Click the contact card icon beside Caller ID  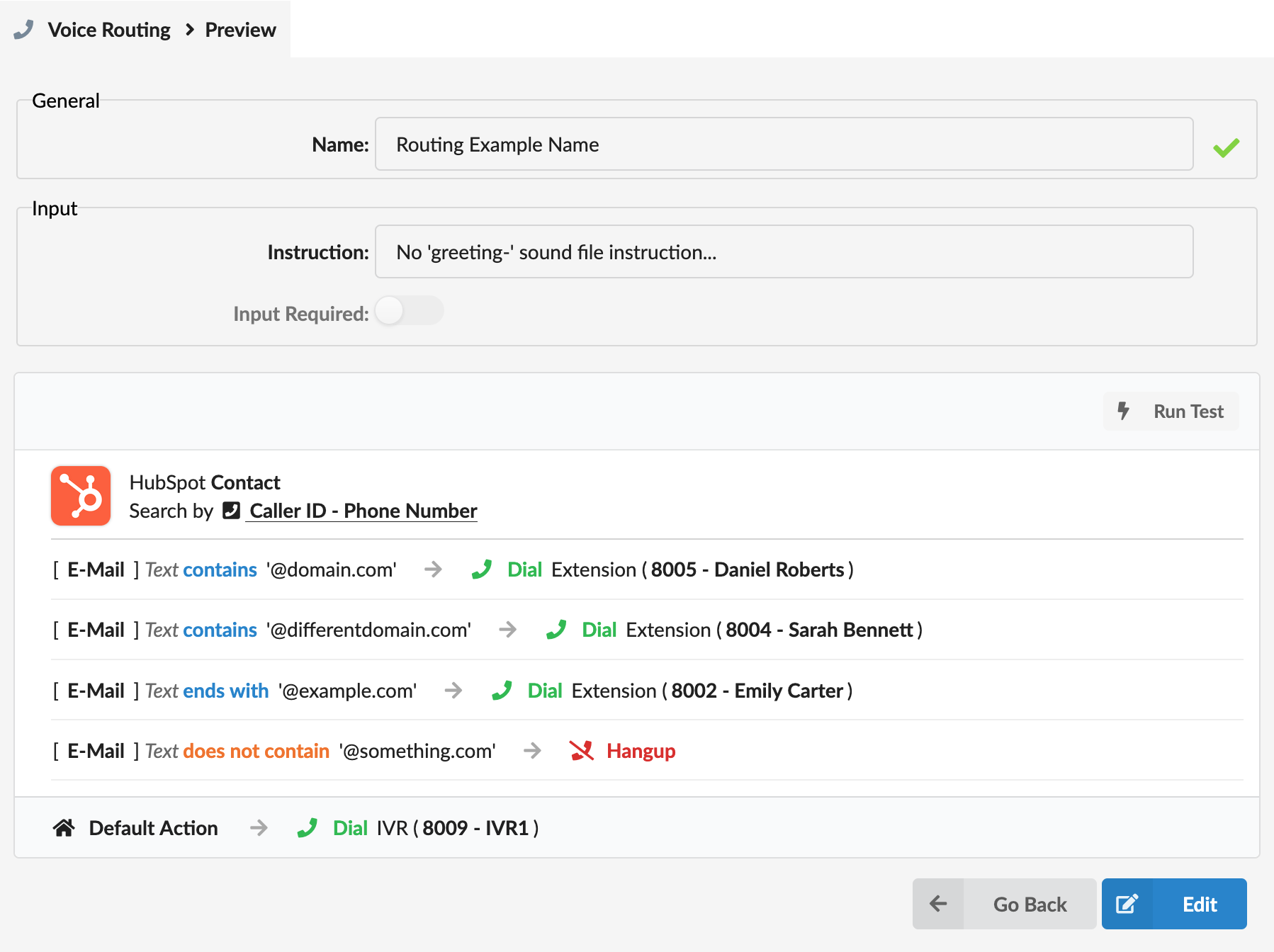click(x=231, y=511)
